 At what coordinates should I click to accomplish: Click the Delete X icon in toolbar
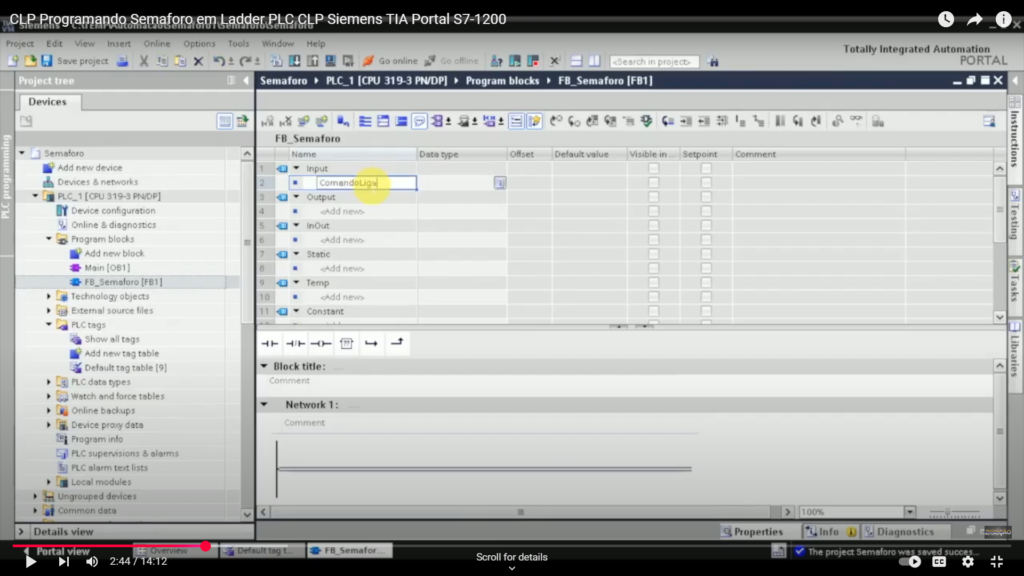199,61
